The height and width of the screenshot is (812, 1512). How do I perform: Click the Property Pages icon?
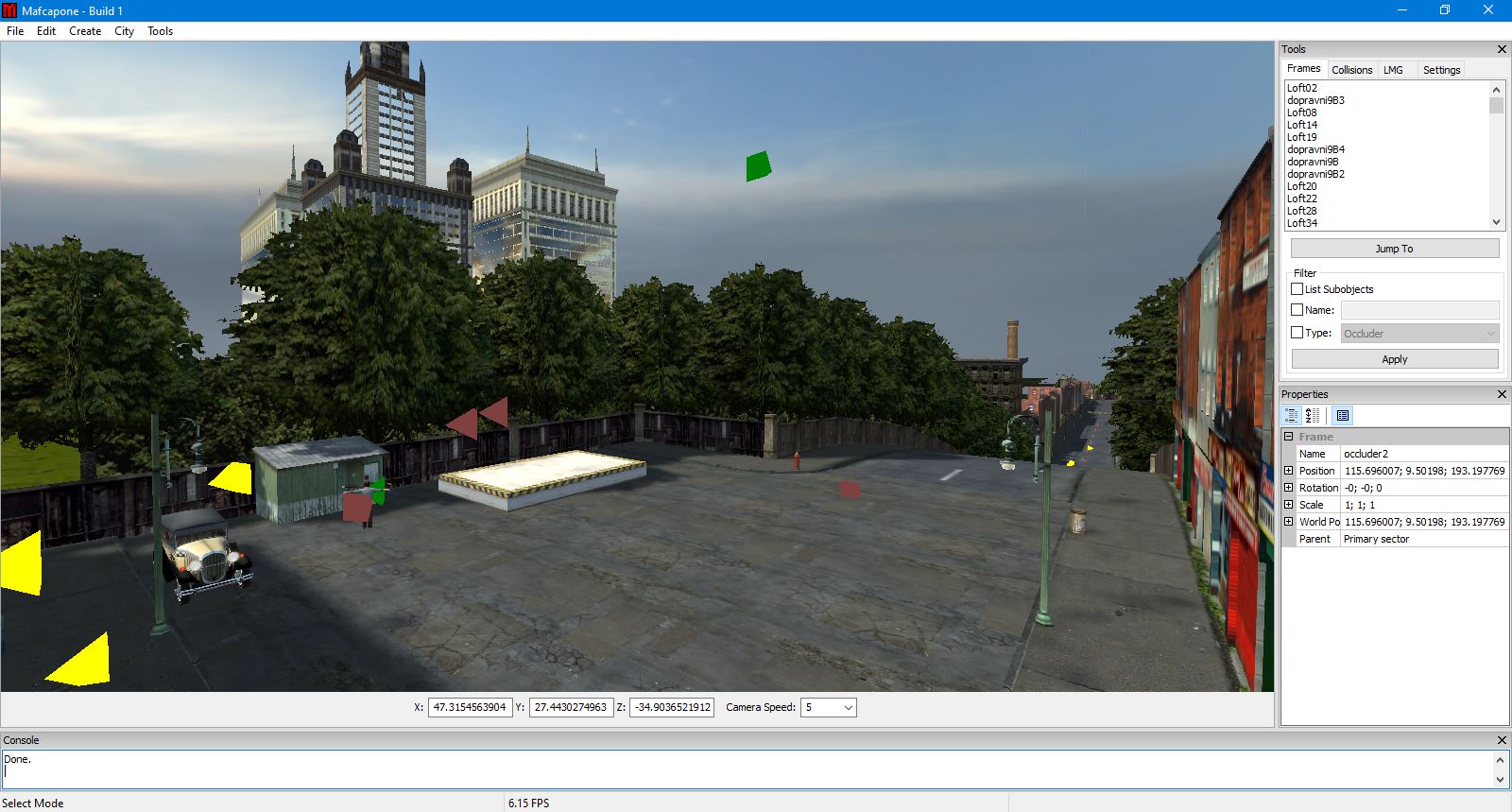click(x=1343, y=416)
